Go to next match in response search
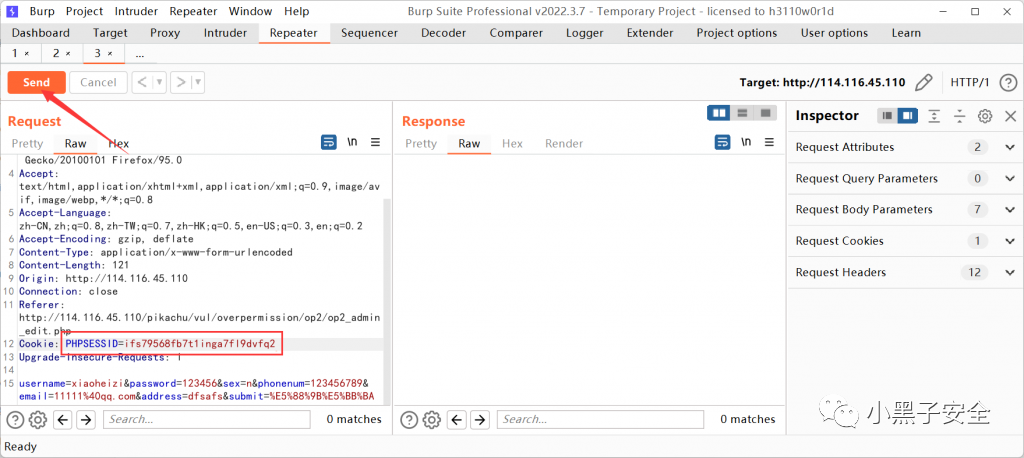Image resolution: width=1024 pixels, height=458 pixels. point(481,419)
